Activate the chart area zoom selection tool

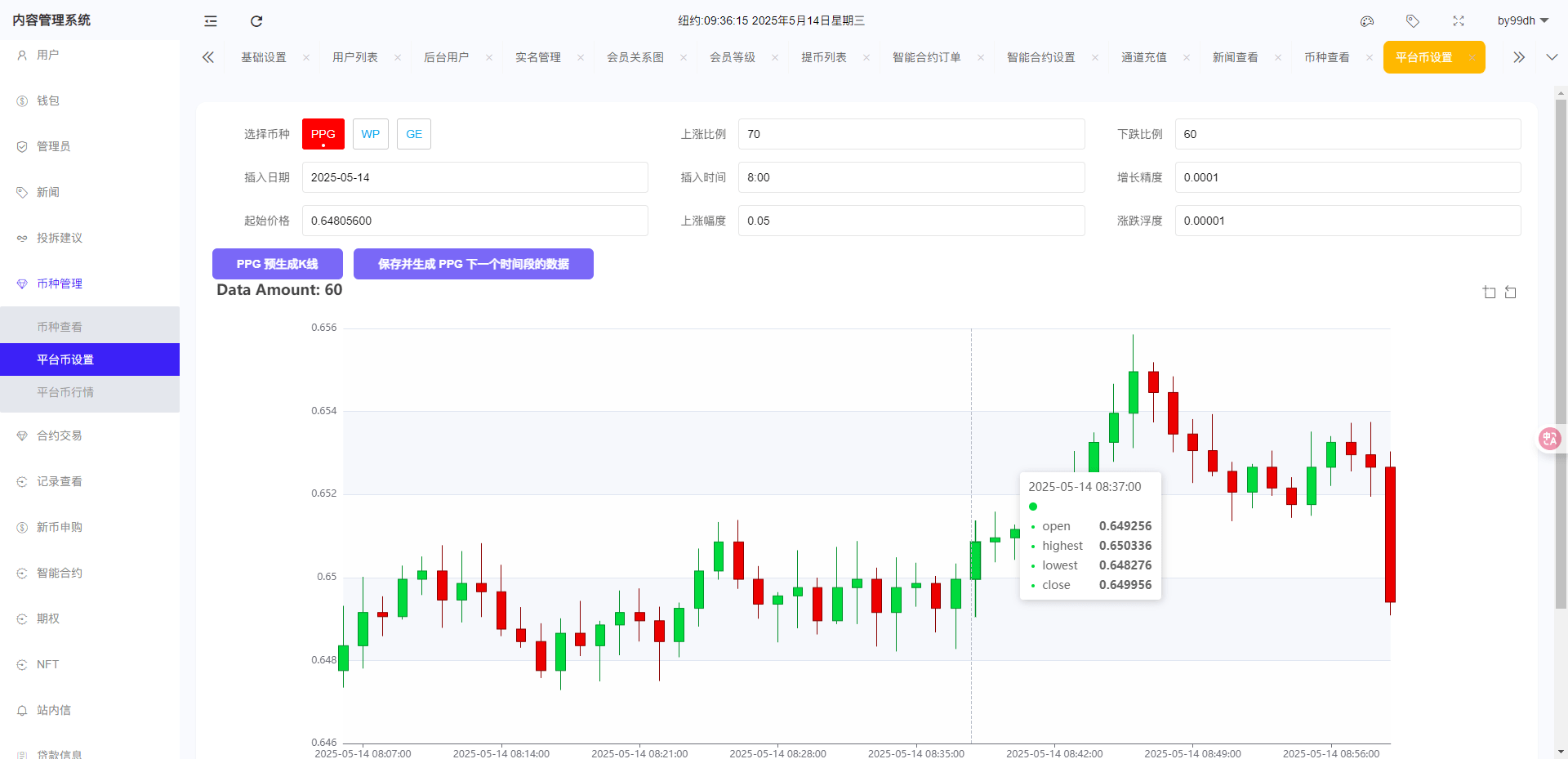(1488, 292)
